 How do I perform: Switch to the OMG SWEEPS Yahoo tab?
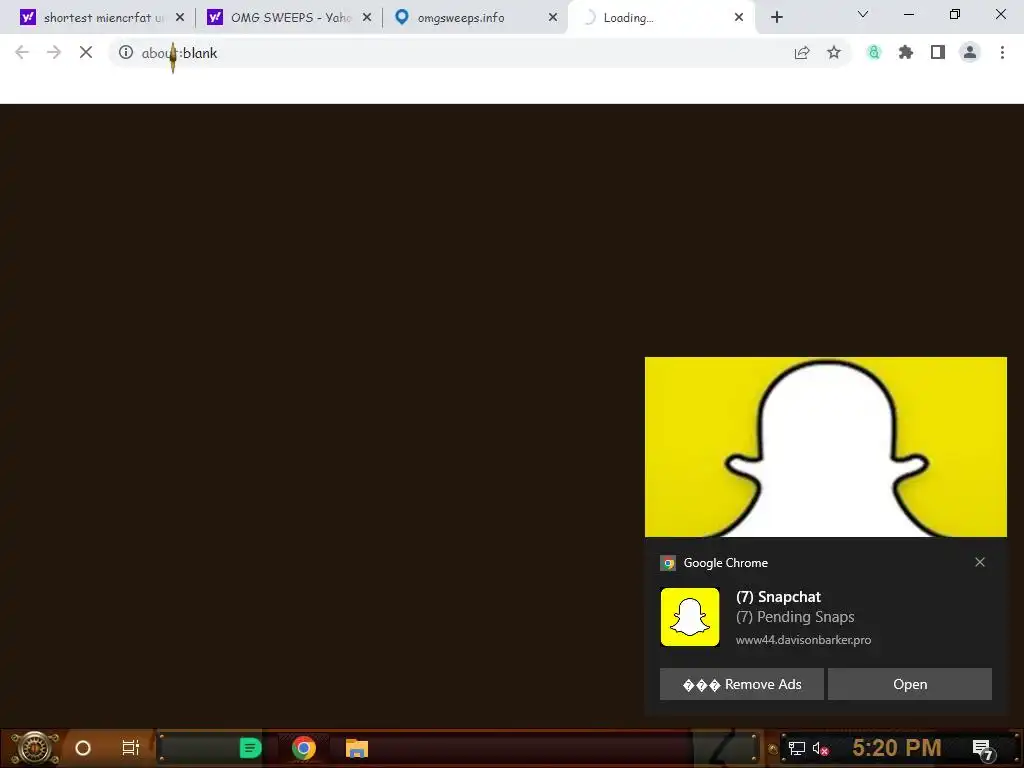[x=287, y=18]
